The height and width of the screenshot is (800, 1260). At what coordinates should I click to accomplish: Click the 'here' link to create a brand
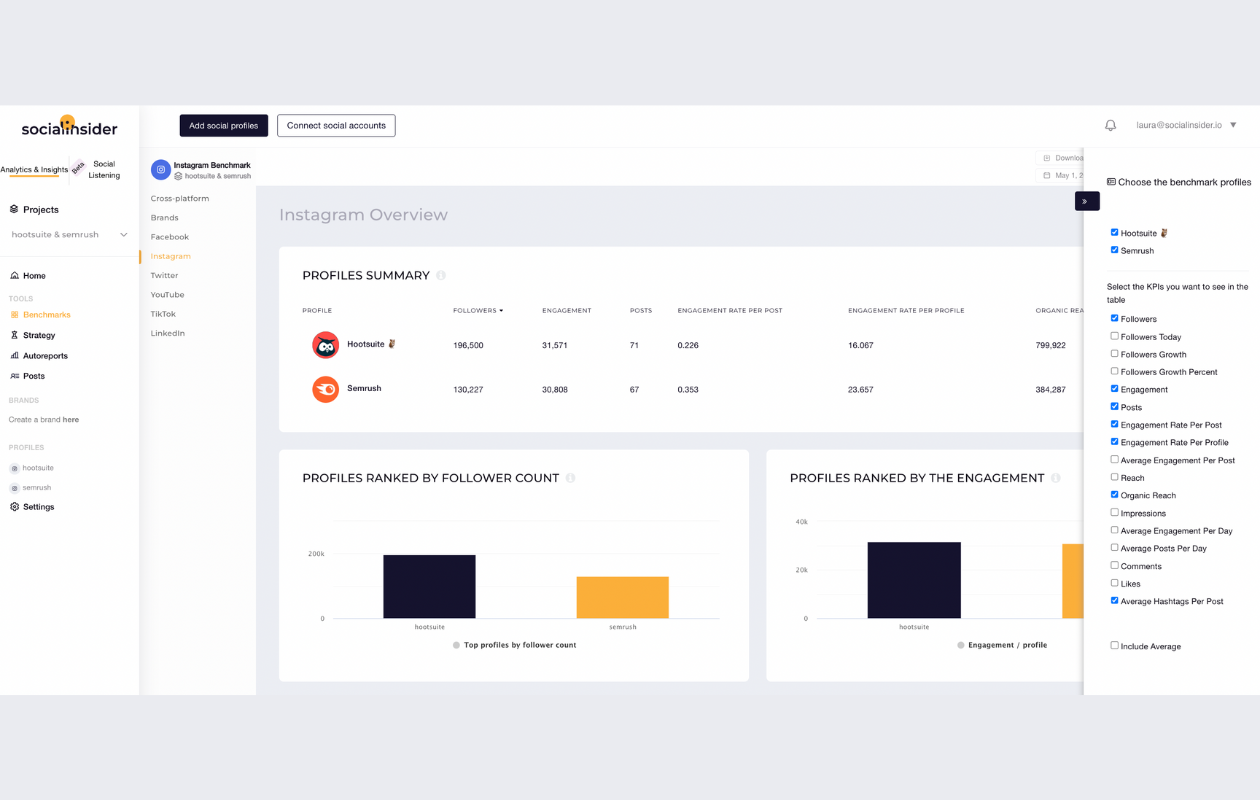tap(70, 420)
